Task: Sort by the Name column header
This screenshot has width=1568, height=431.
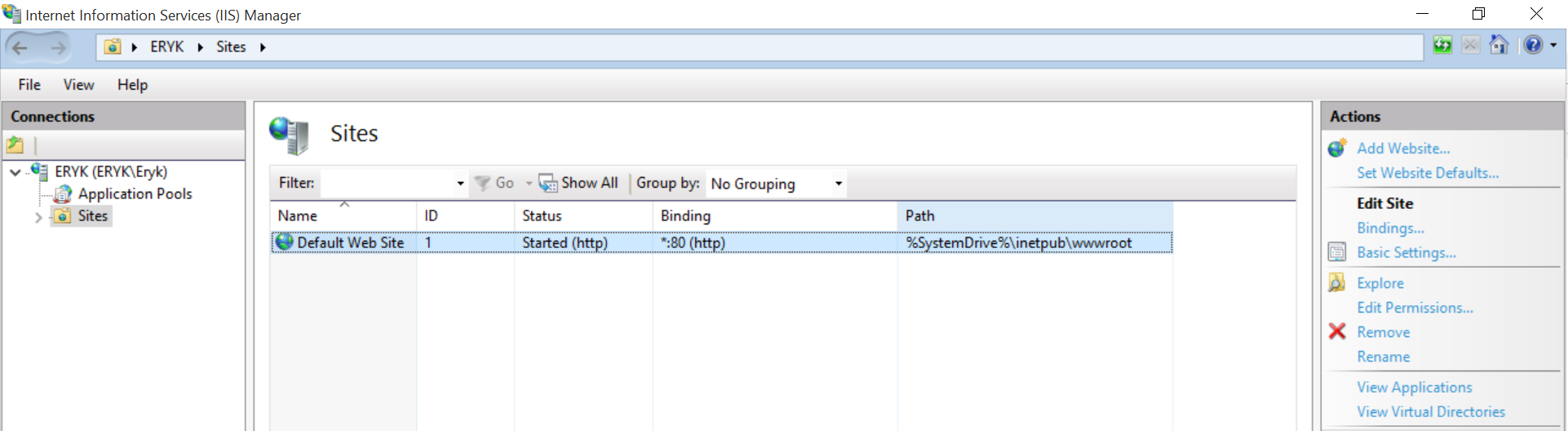Action: tap(343, 215)
